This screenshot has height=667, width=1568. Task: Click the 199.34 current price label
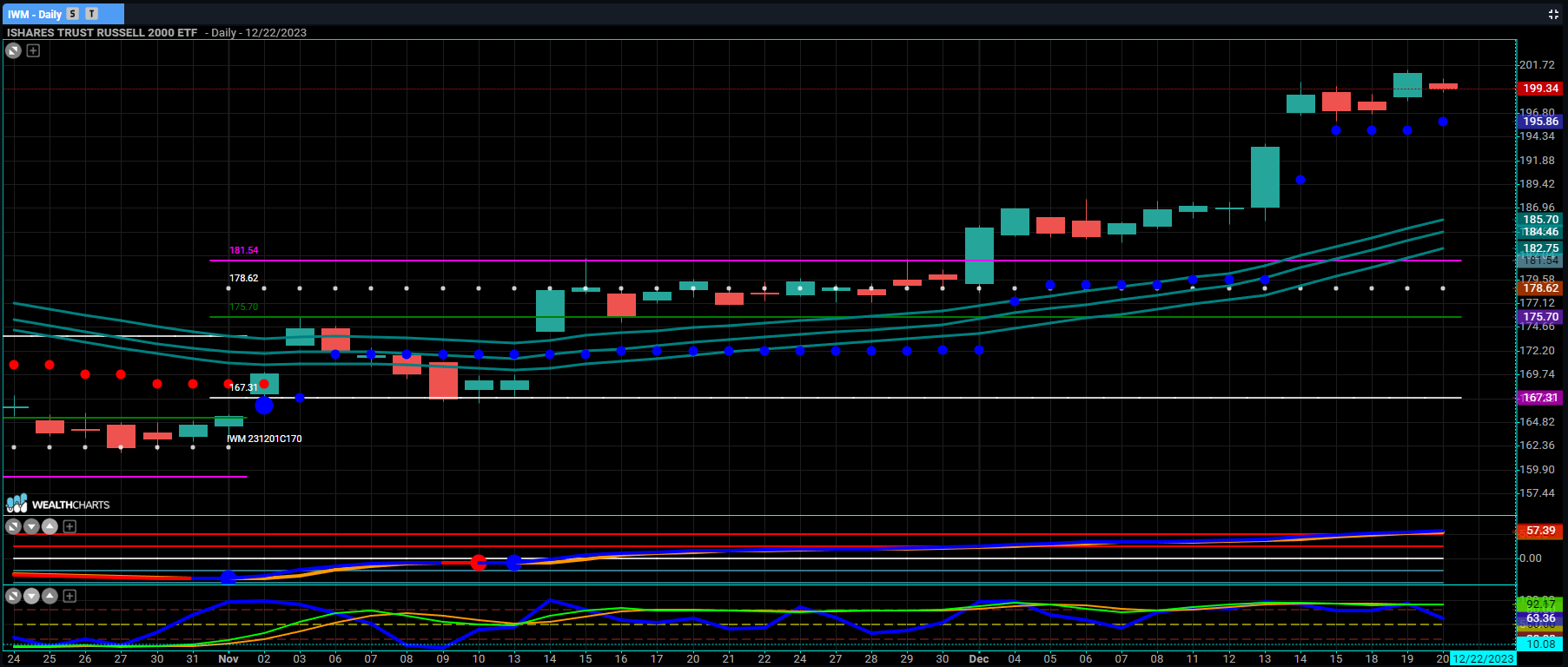point(1540,89)
